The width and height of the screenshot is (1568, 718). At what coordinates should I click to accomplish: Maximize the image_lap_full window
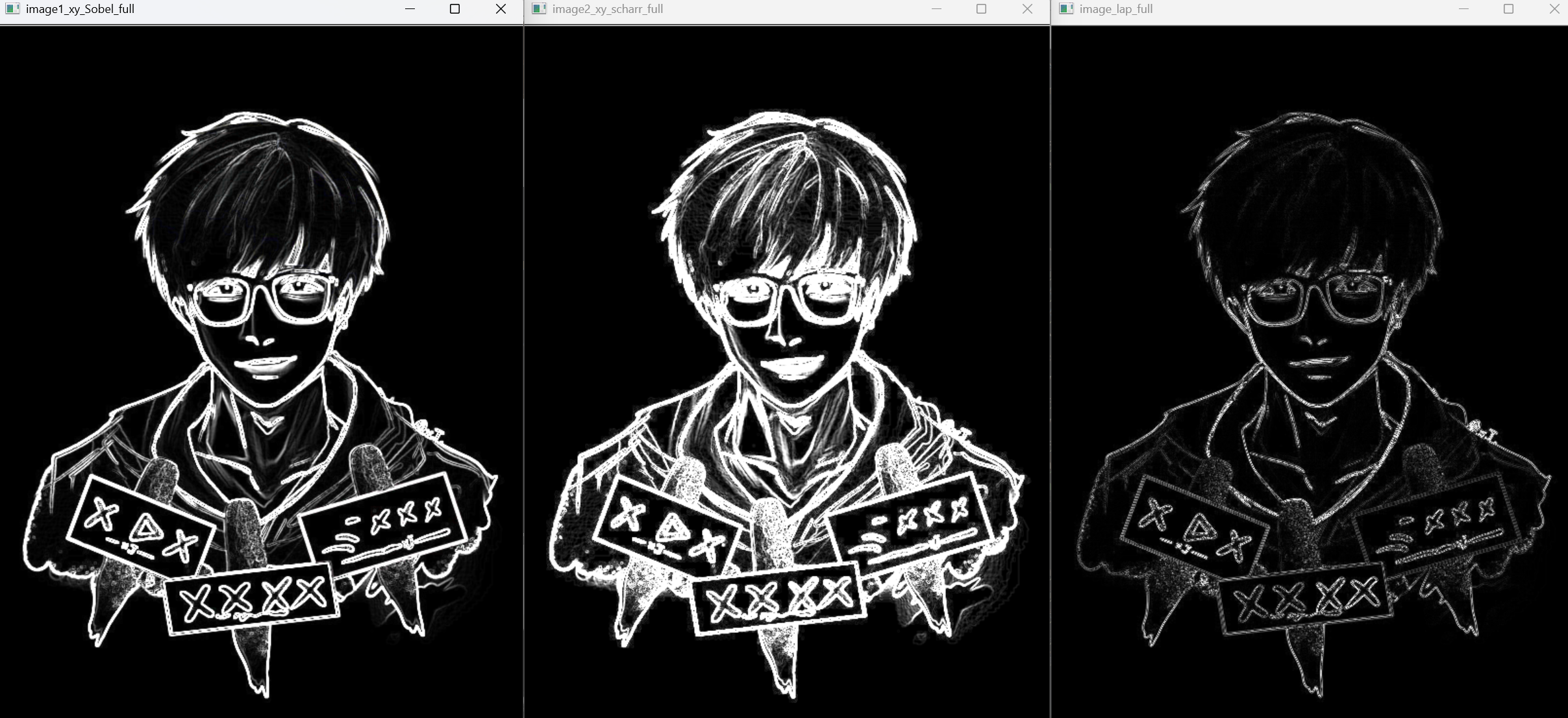pyautogui.click(x=1509, y=9)
